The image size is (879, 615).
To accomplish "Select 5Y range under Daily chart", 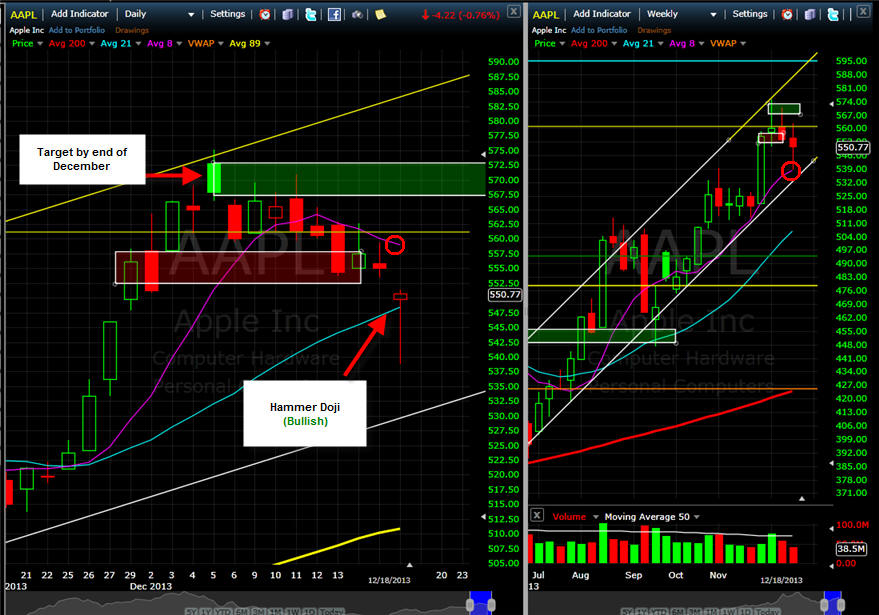I will point(191,611).
